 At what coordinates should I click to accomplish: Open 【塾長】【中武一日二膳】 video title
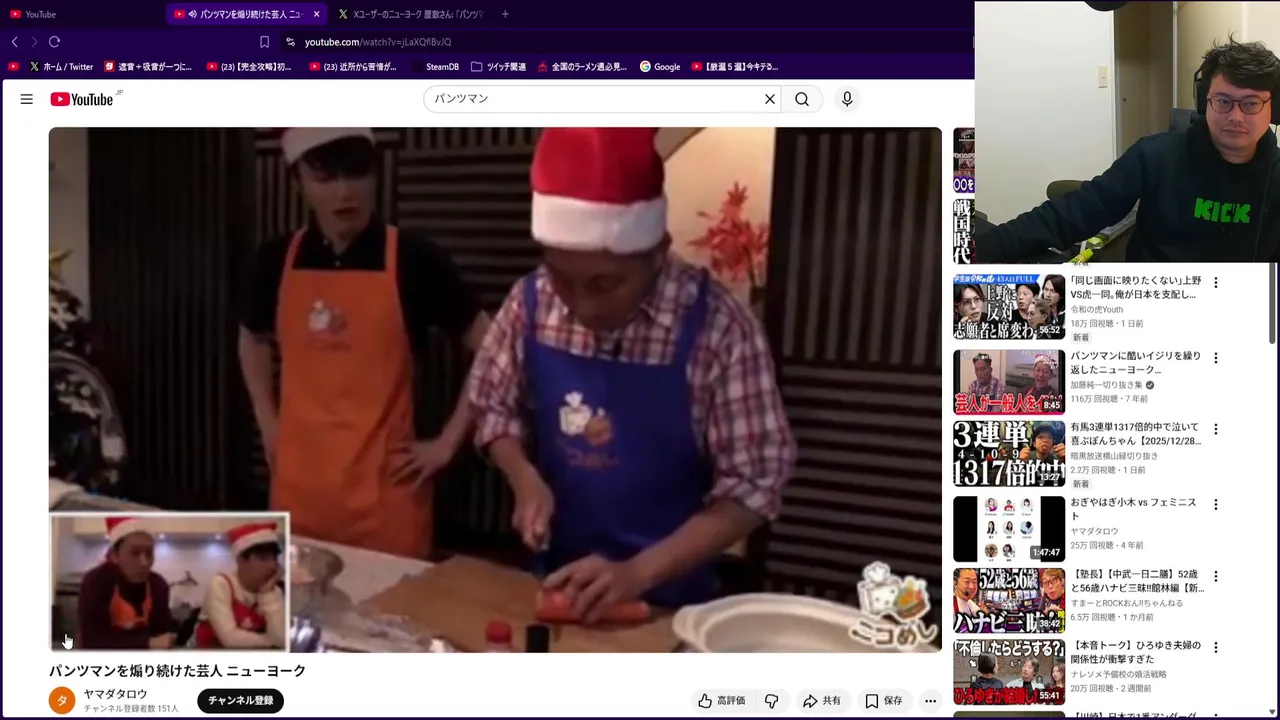click(1136, 581)
